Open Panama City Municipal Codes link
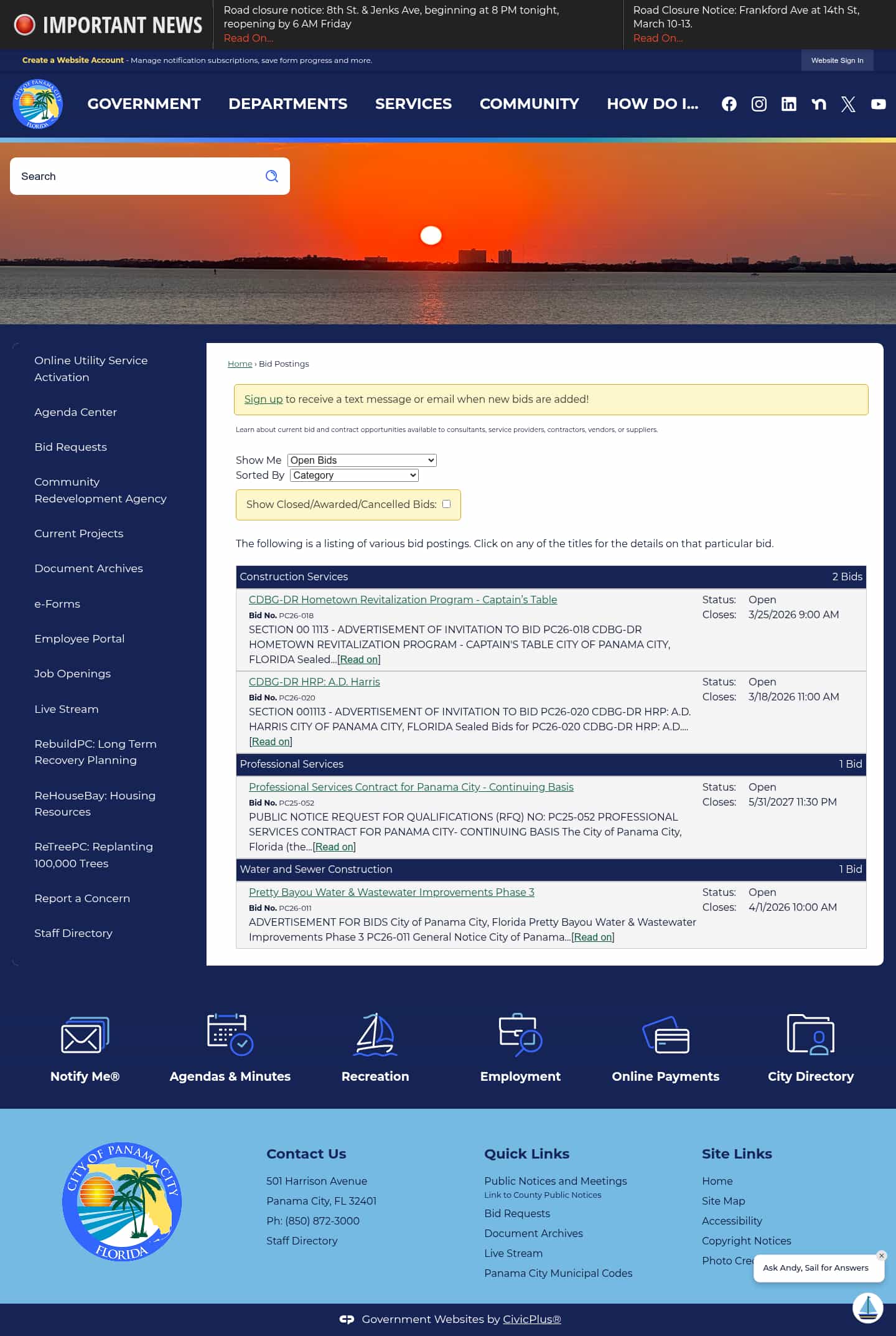Viewport: 896px width, 1336px height. (x=558, y=1273)
